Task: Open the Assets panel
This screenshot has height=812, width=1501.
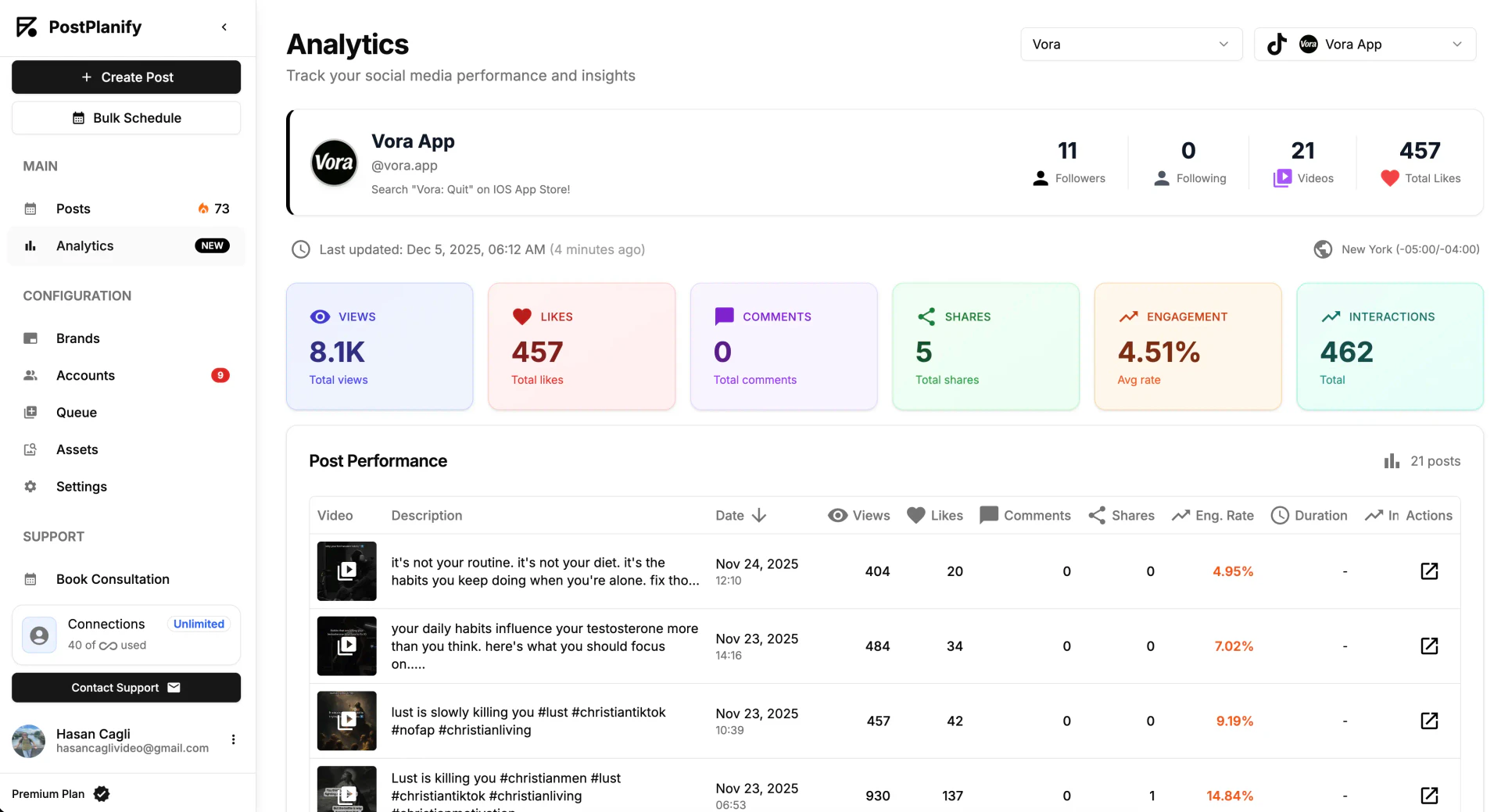Action: tap(77, 449)
